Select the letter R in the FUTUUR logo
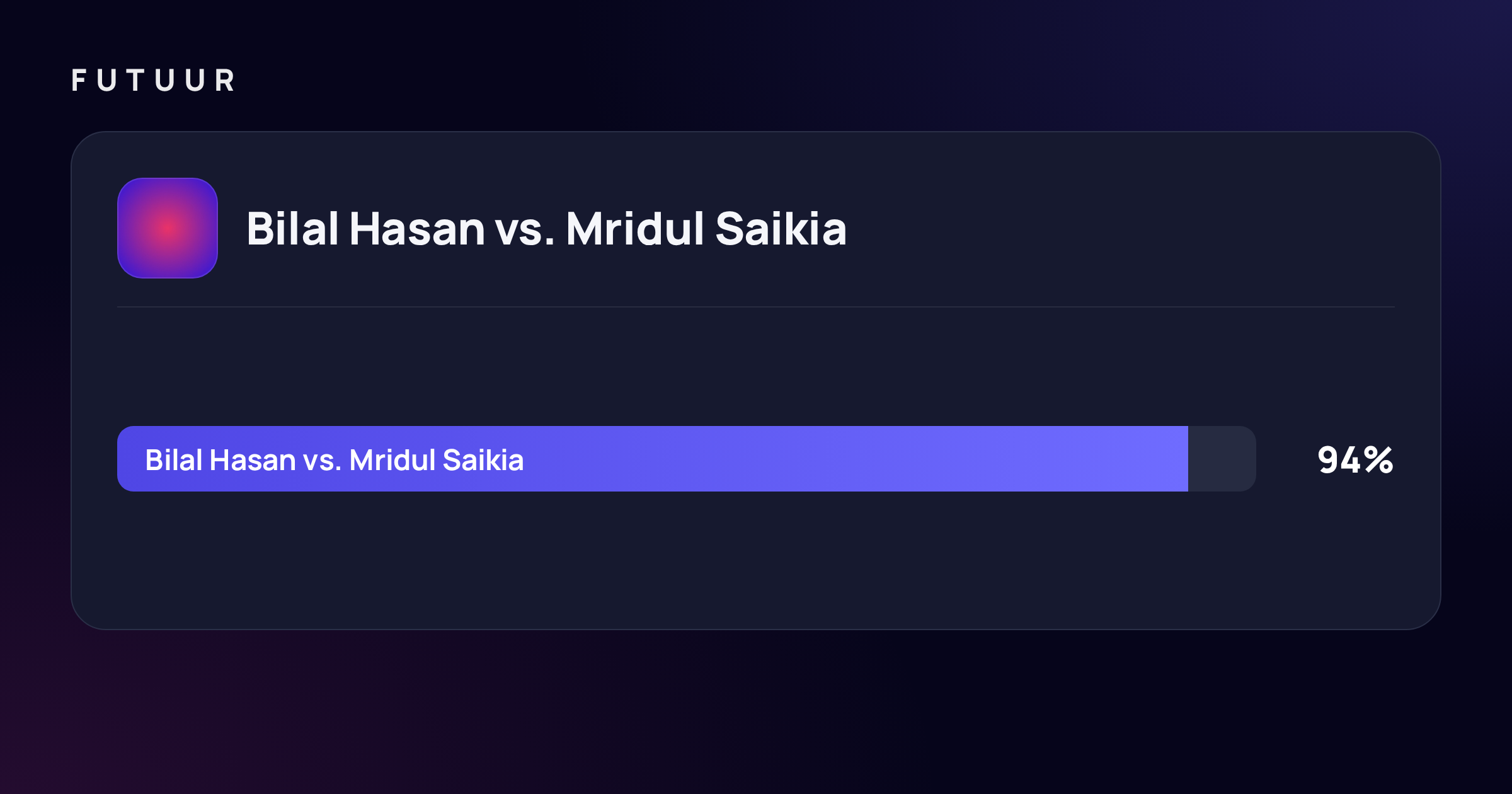This screenshot has width=1512, height=794. [225, 81]
